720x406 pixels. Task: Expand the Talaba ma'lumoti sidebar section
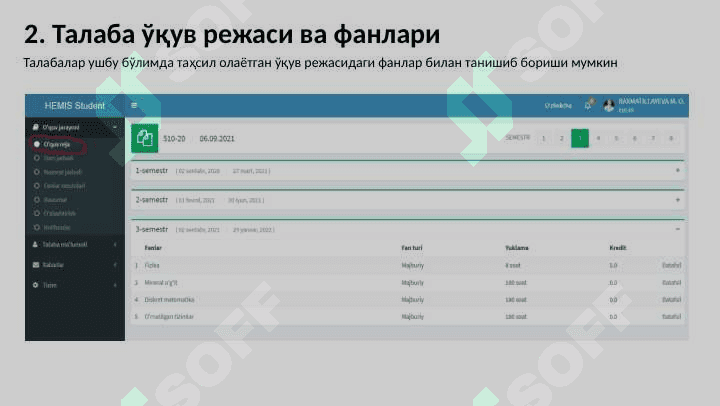point(115,245)
